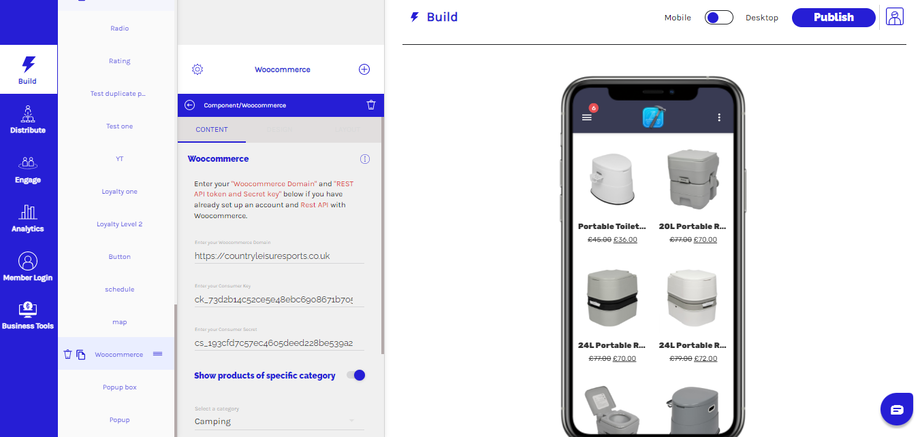
Task: Switch to the DESIGN tab
Action: point(280,130)
